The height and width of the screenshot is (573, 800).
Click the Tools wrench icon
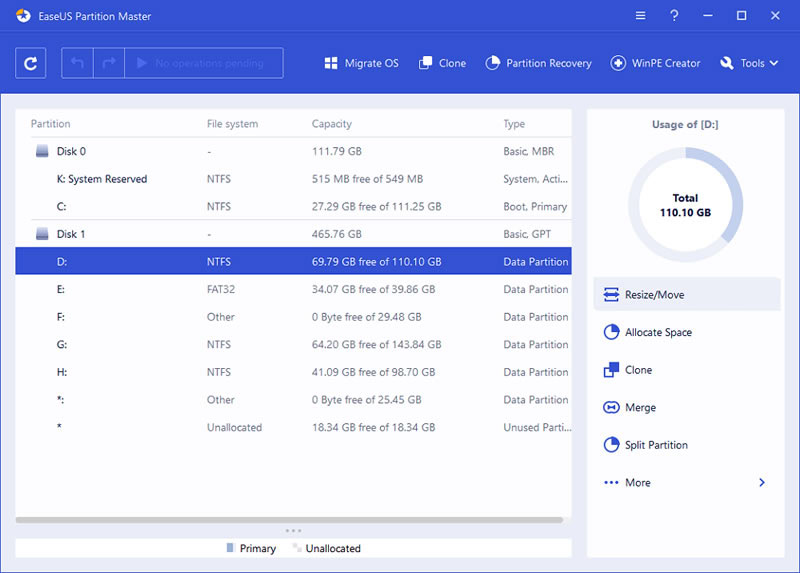727,63
